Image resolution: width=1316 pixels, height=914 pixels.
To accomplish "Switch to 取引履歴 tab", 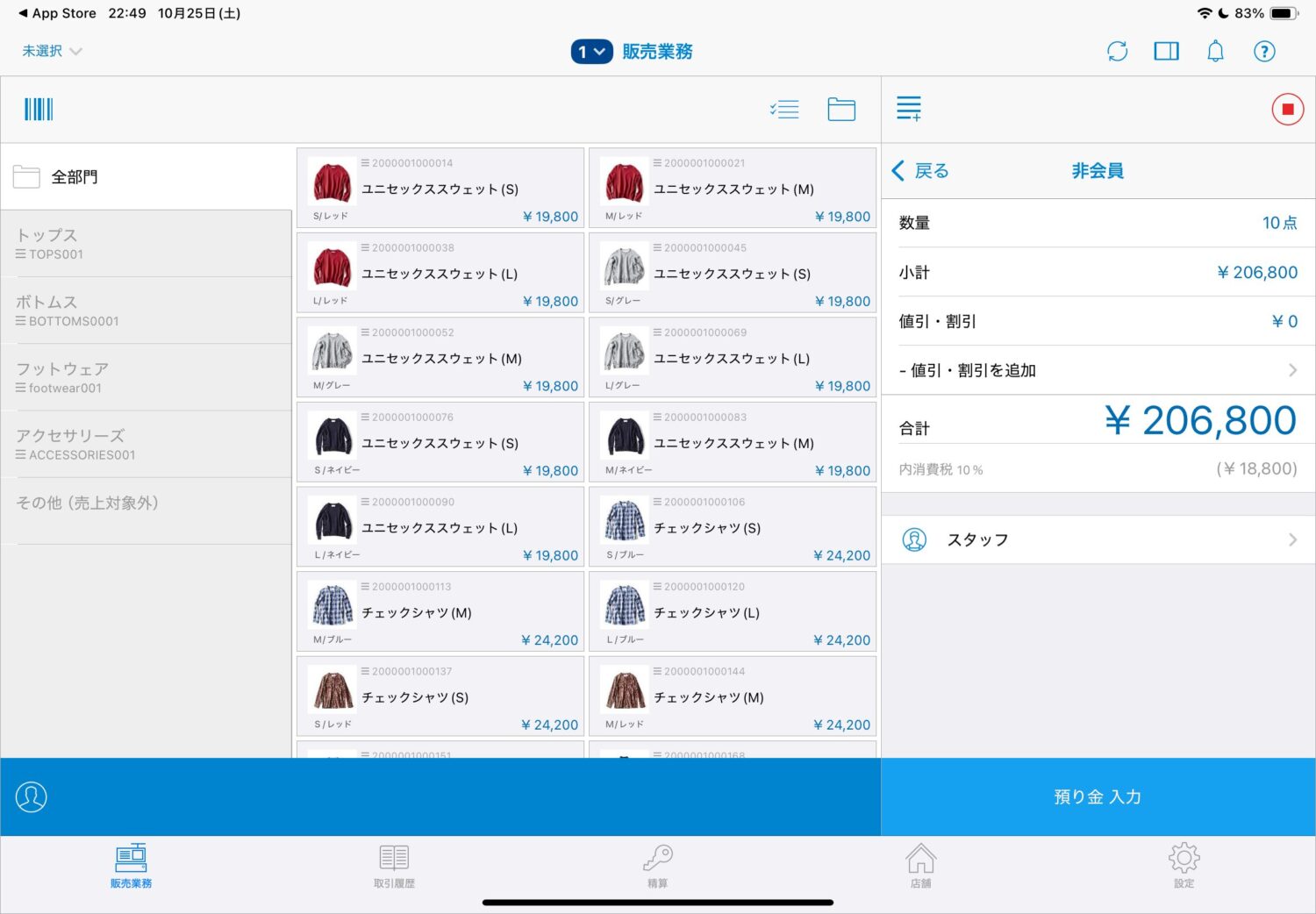I will point(394,865).
